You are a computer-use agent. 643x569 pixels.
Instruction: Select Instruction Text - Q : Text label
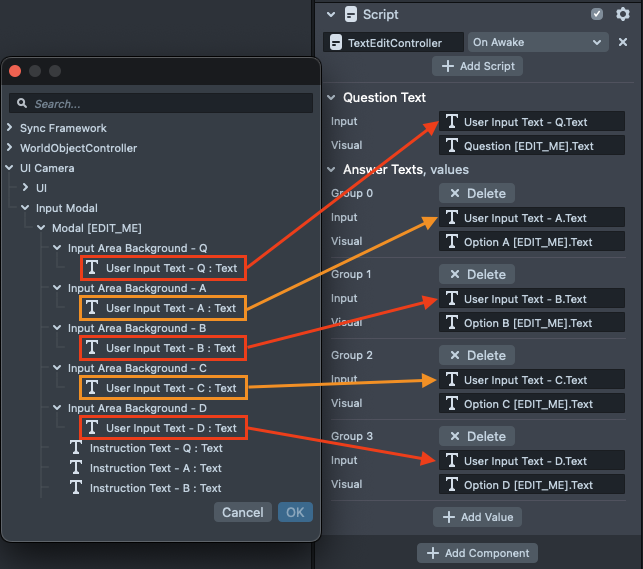click(x=156, y=448)
